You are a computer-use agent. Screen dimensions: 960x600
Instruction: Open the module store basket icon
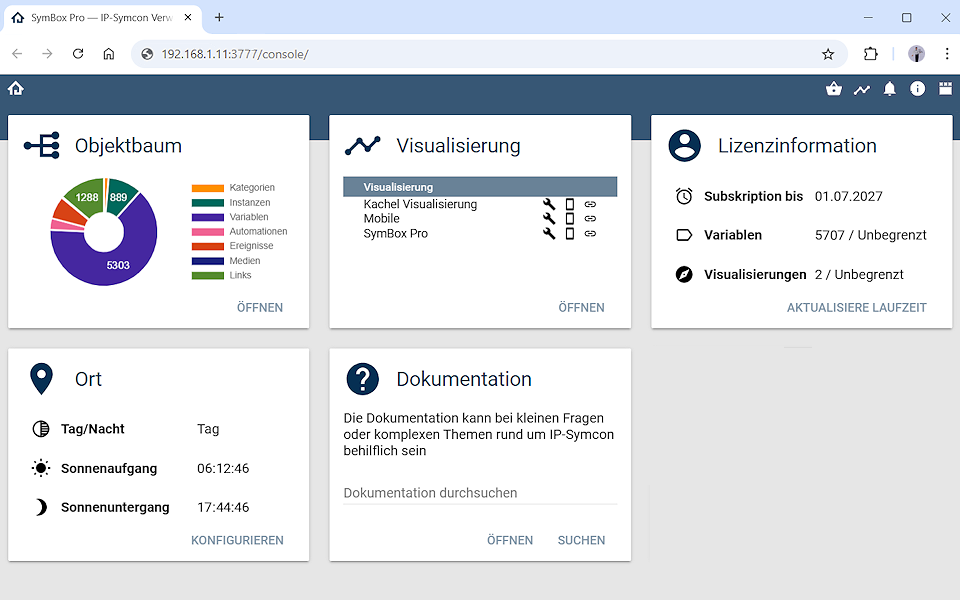pyautogui.click(x=833, y=89)
